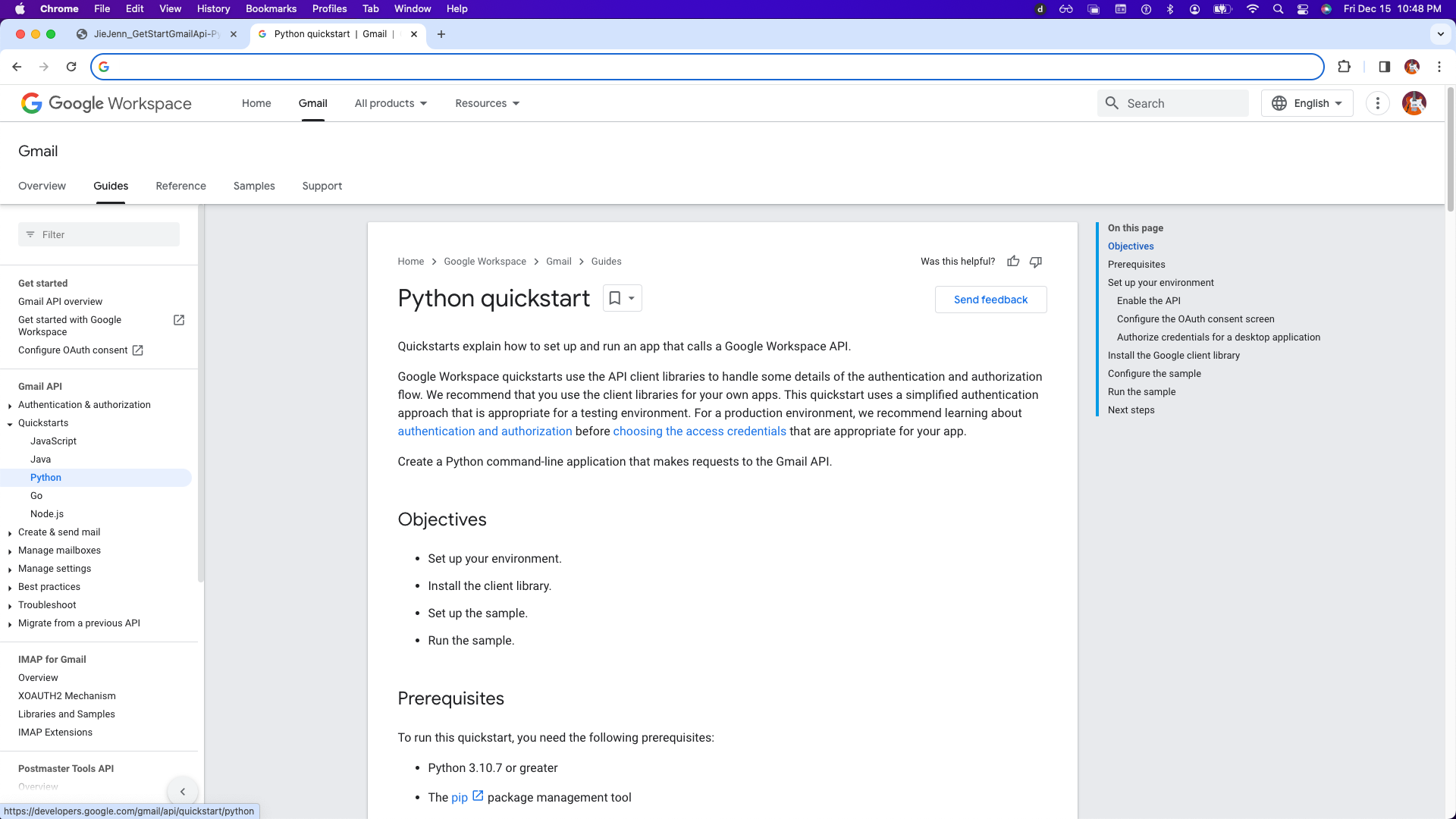Screen dimensions: 1456x819
Task: Click the Search field
Action: pyautogui.click(x=1172, y=103)
